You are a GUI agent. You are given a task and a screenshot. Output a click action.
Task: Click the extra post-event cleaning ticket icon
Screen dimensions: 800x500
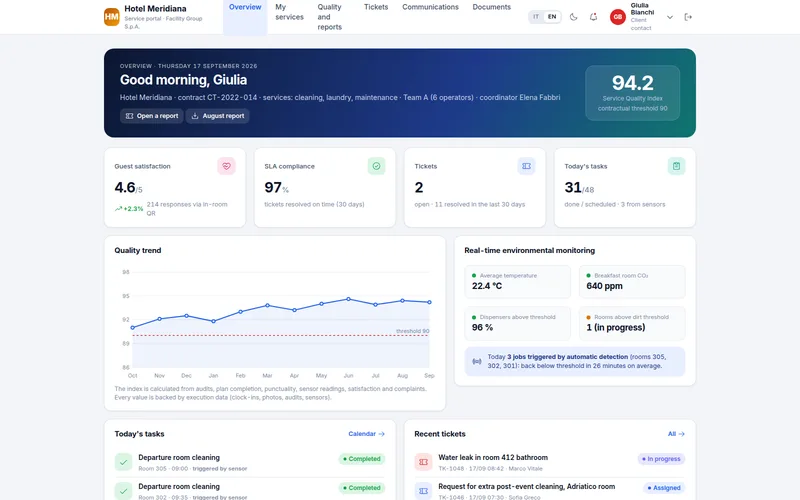423,491
